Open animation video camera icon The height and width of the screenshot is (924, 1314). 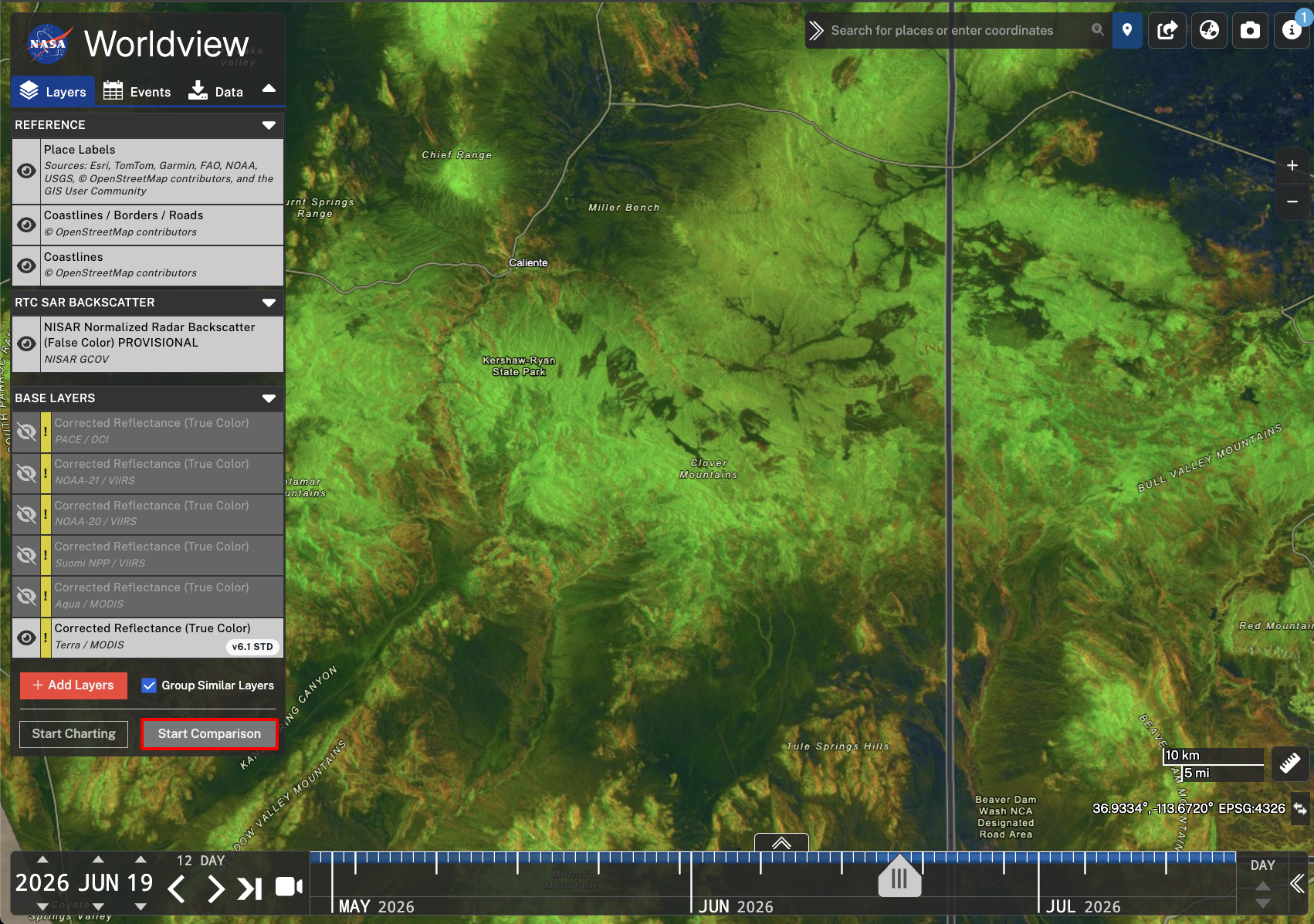click(289, 887)
